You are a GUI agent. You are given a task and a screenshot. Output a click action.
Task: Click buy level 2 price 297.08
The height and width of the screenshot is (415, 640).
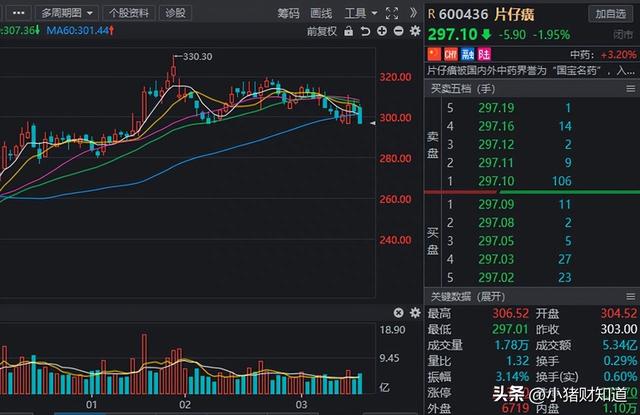coord(496,222)
